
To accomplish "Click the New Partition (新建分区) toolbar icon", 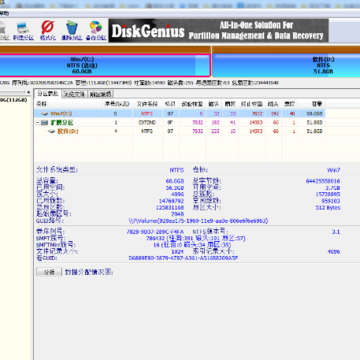I will (23, 31).
